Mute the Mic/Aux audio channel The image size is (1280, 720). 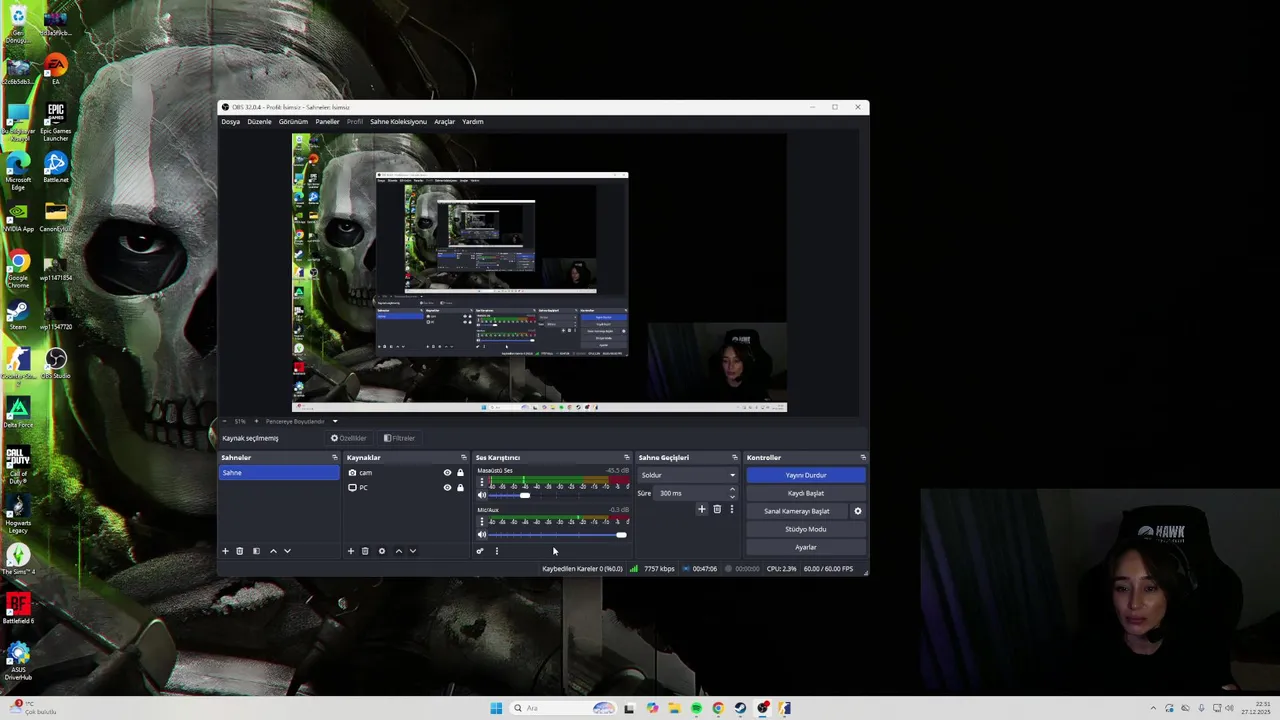tap(482, 535)
